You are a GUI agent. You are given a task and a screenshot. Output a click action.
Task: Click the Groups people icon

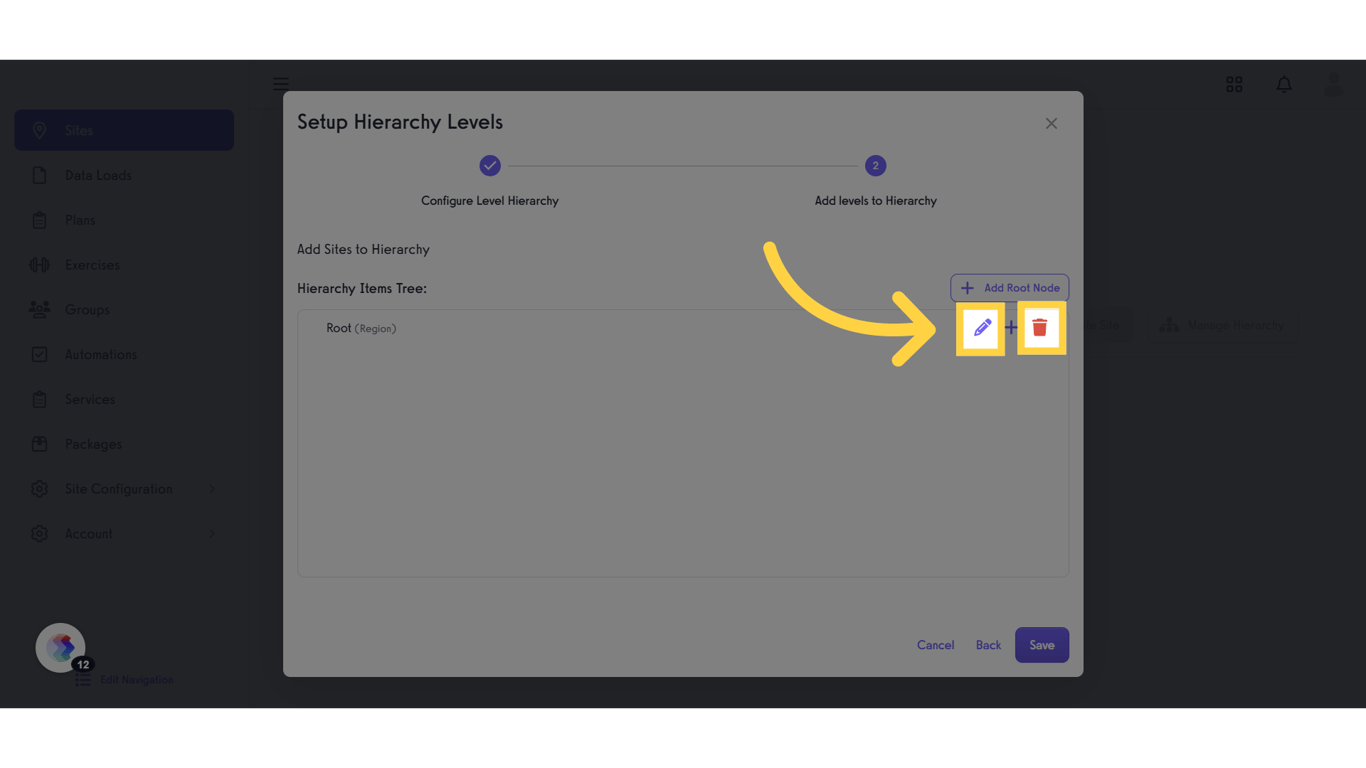coord(39,310)
